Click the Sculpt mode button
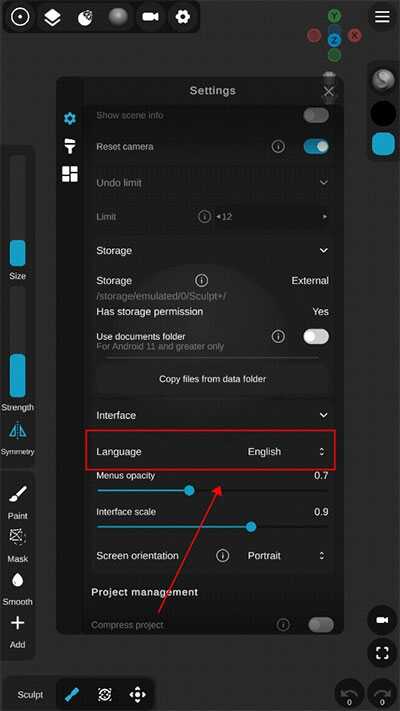400x711 pixels. coord(30,694)
